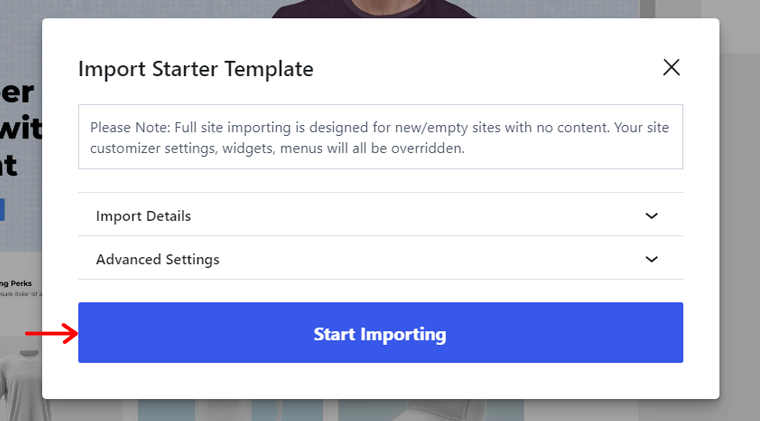Open the Advanced Settings section label

(x=158, y=260)
